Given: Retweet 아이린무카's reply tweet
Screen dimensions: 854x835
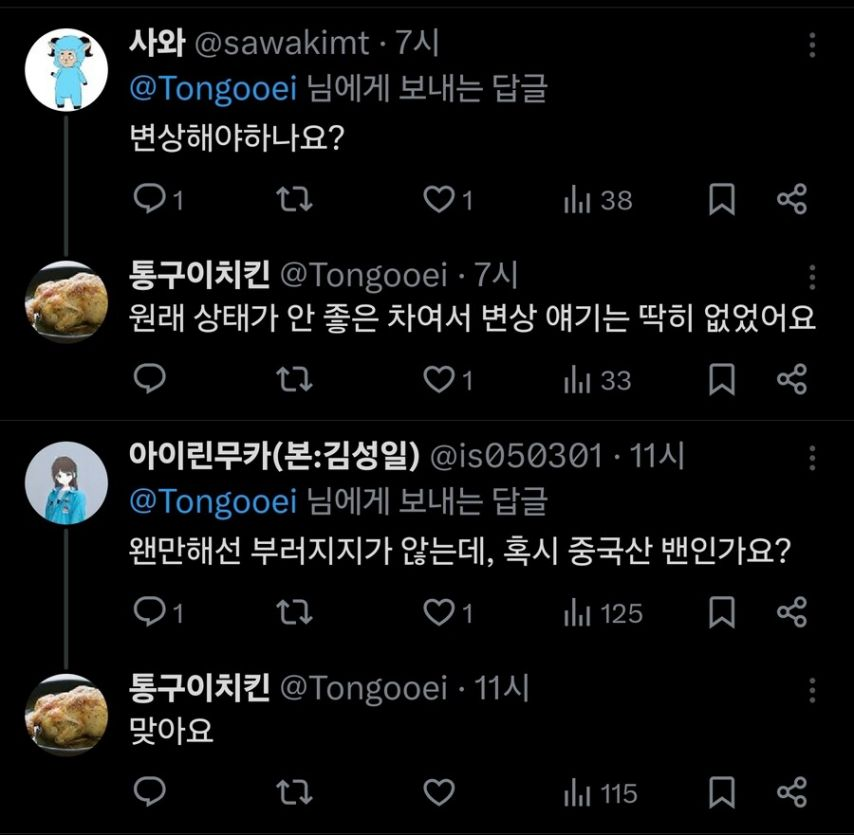Looking at the screenshot, I should (293, 612).
